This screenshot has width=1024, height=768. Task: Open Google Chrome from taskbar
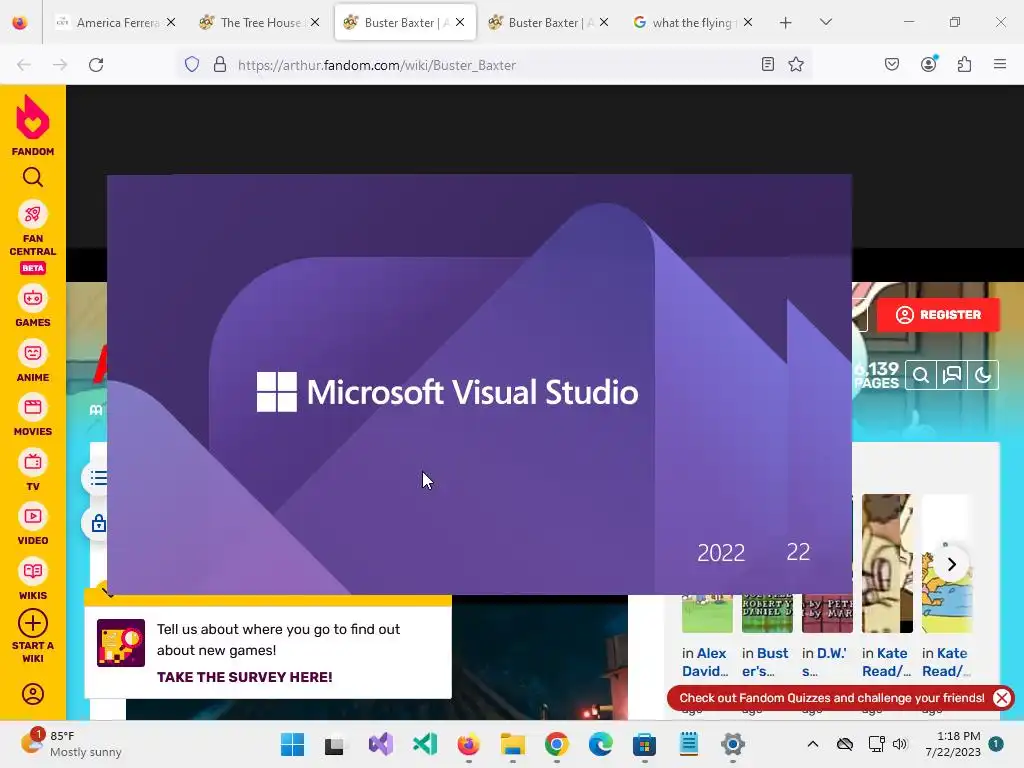click(x=556, y=744)
